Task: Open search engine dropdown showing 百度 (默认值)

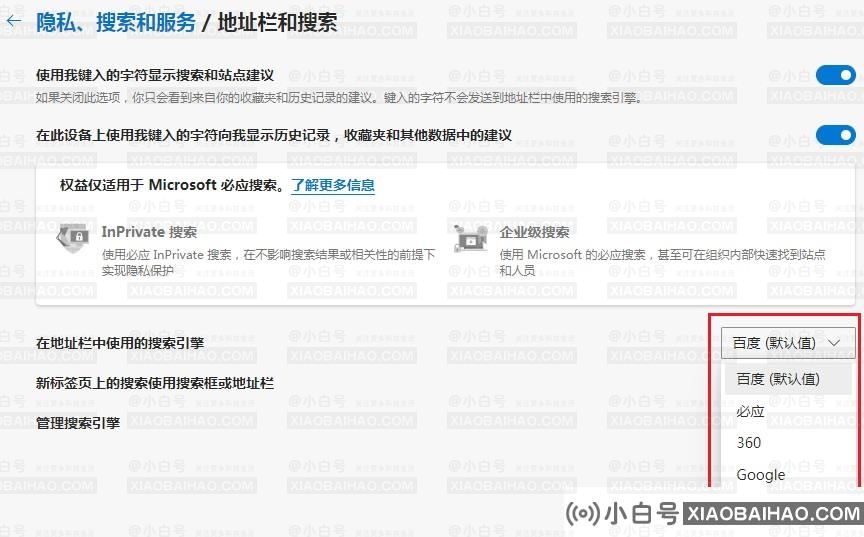Action: (x=788, y=343)
